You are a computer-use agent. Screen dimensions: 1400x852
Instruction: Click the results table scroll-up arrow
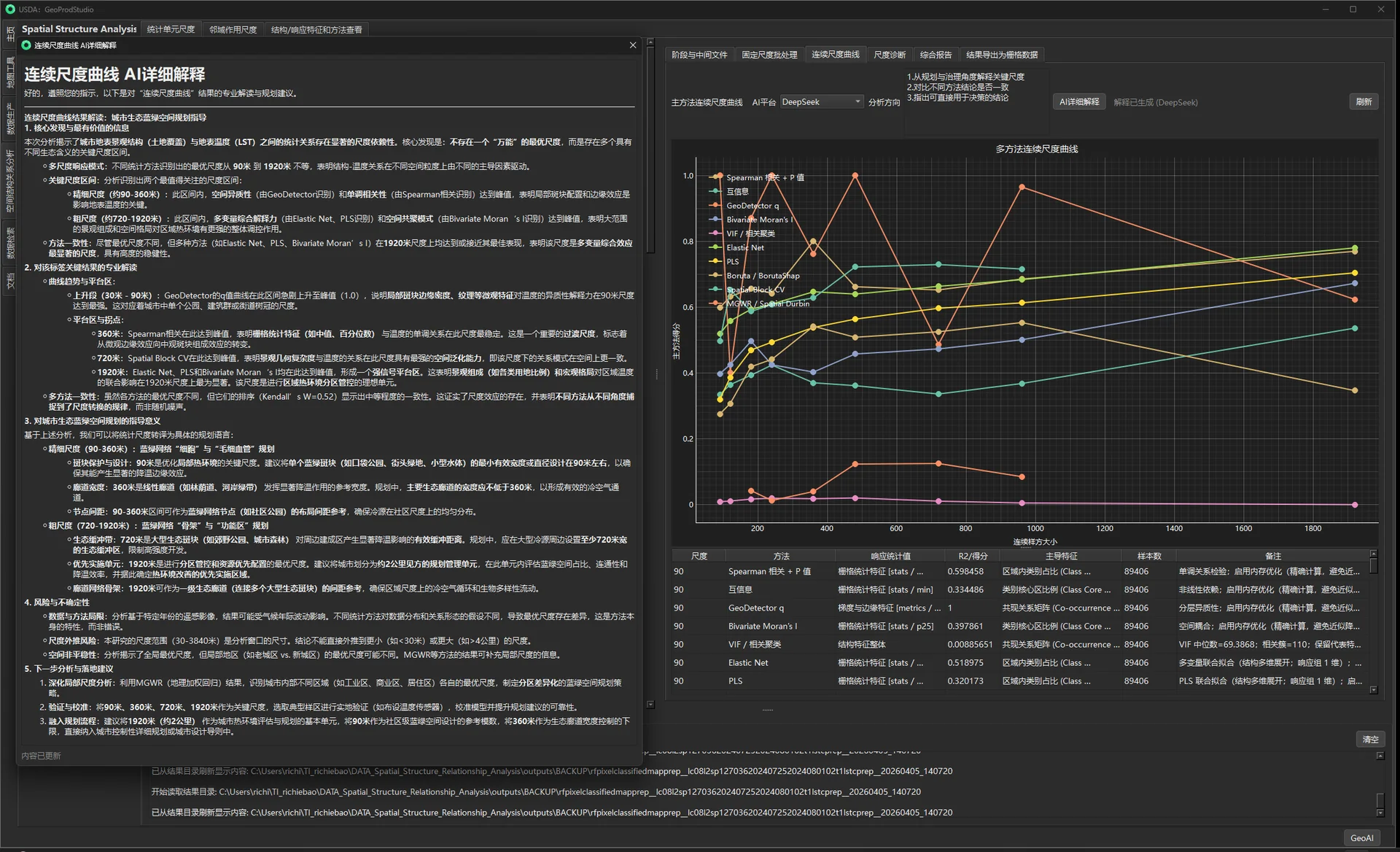coord(1374,554)
